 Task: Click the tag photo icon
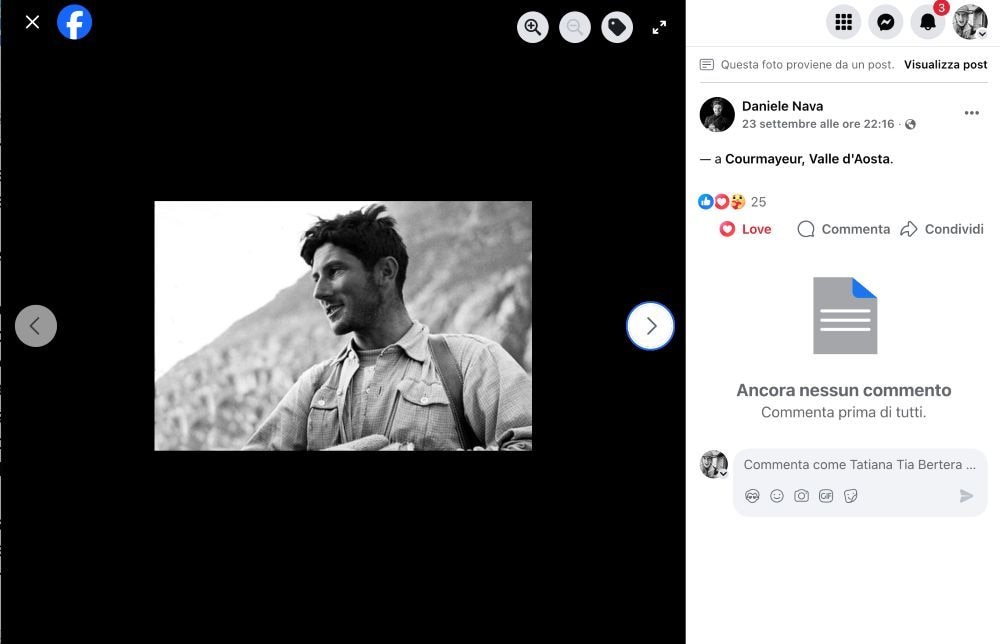tap(617, 27)
